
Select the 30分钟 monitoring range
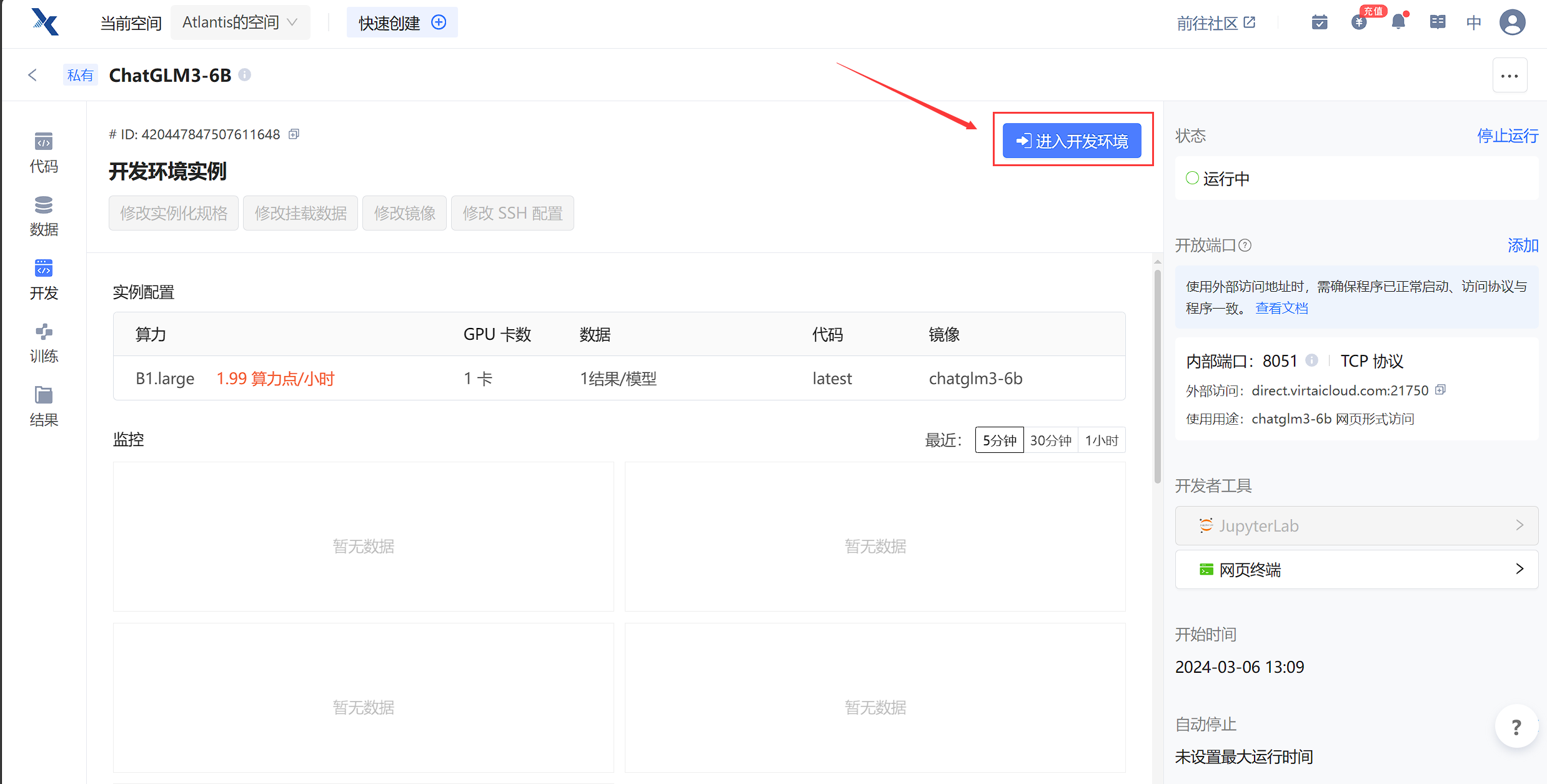1050,440
